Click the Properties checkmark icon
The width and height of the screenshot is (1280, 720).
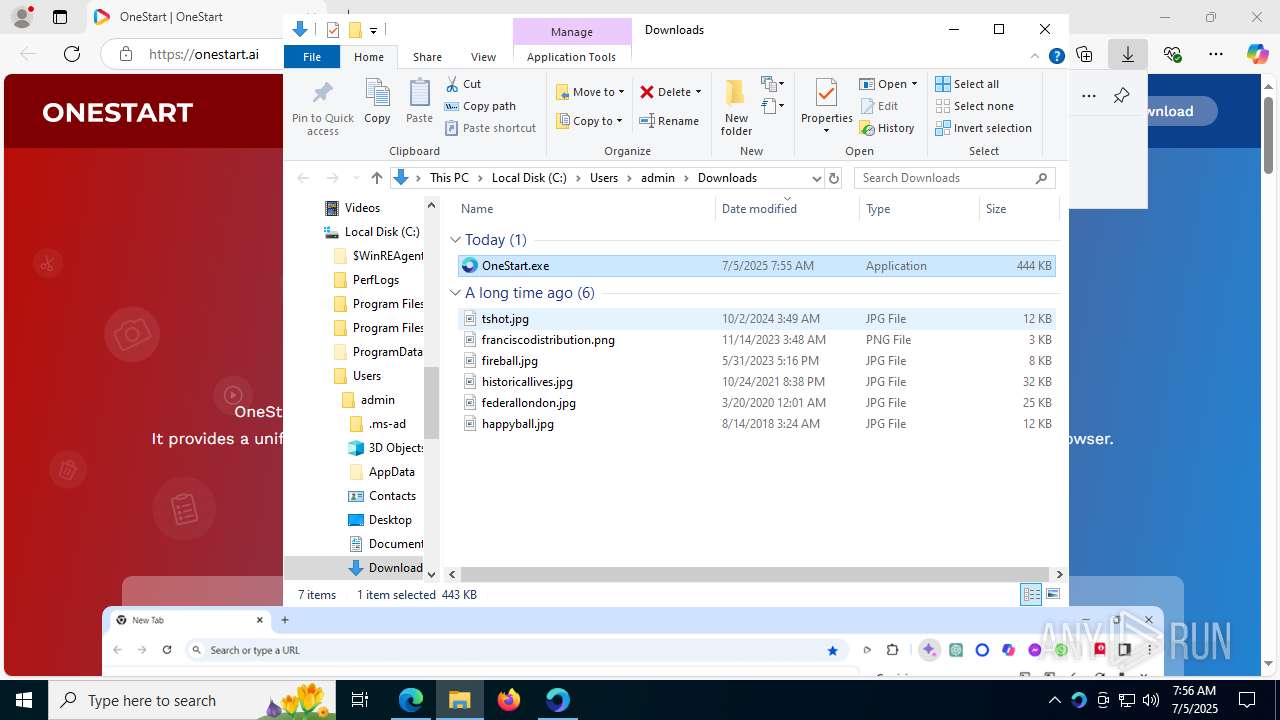tap(826, 94)
